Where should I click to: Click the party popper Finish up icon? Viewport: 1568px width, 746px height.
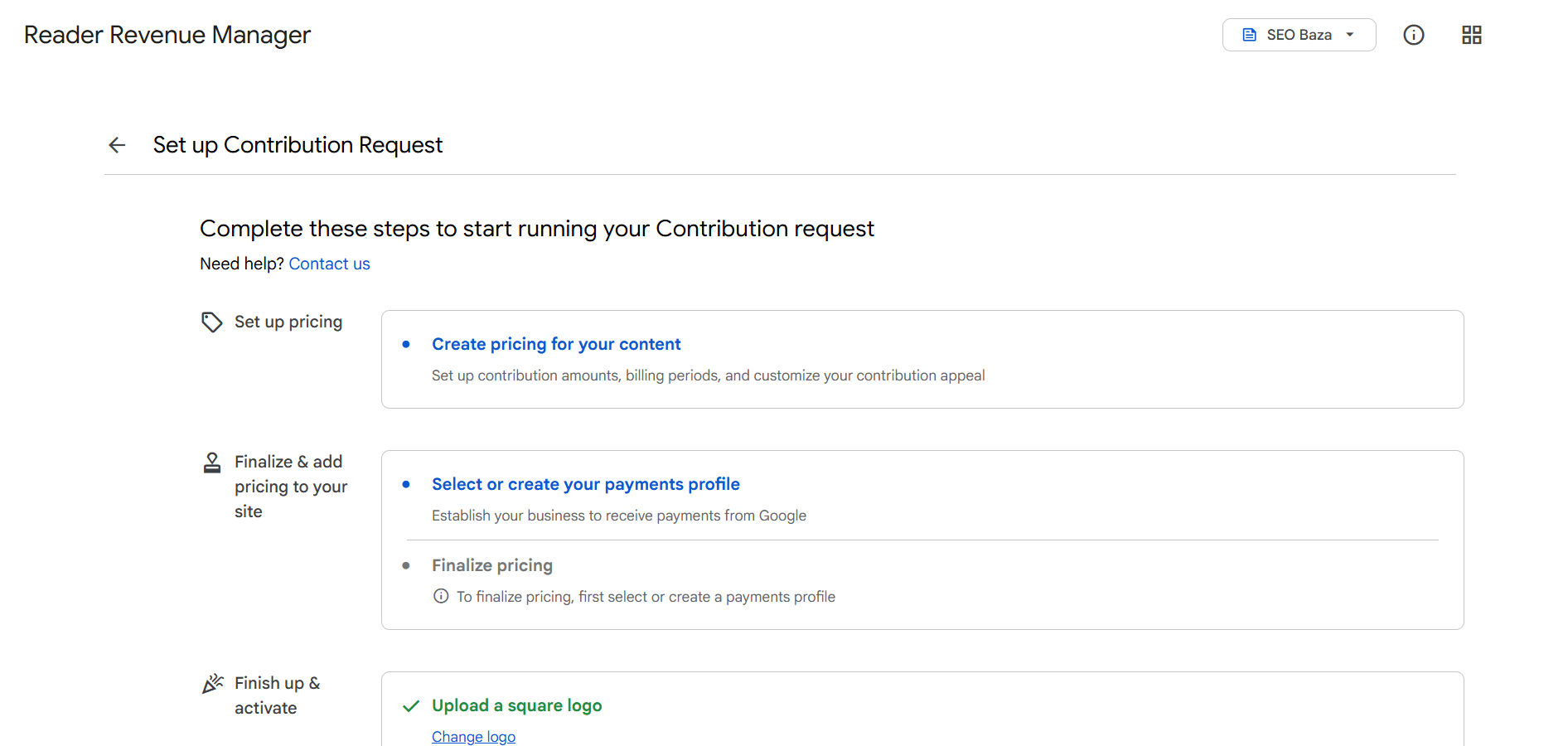point(213,684)
